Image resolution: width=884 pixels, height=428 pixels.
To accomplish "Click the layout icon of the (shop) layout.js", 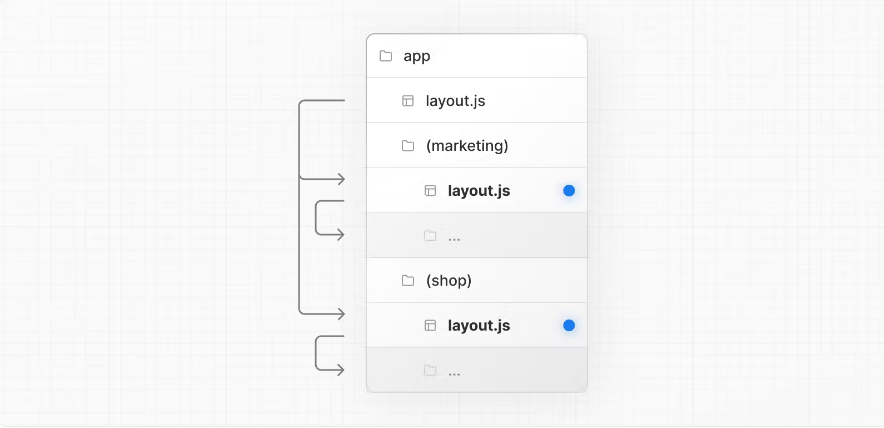I will click(430, 325).
